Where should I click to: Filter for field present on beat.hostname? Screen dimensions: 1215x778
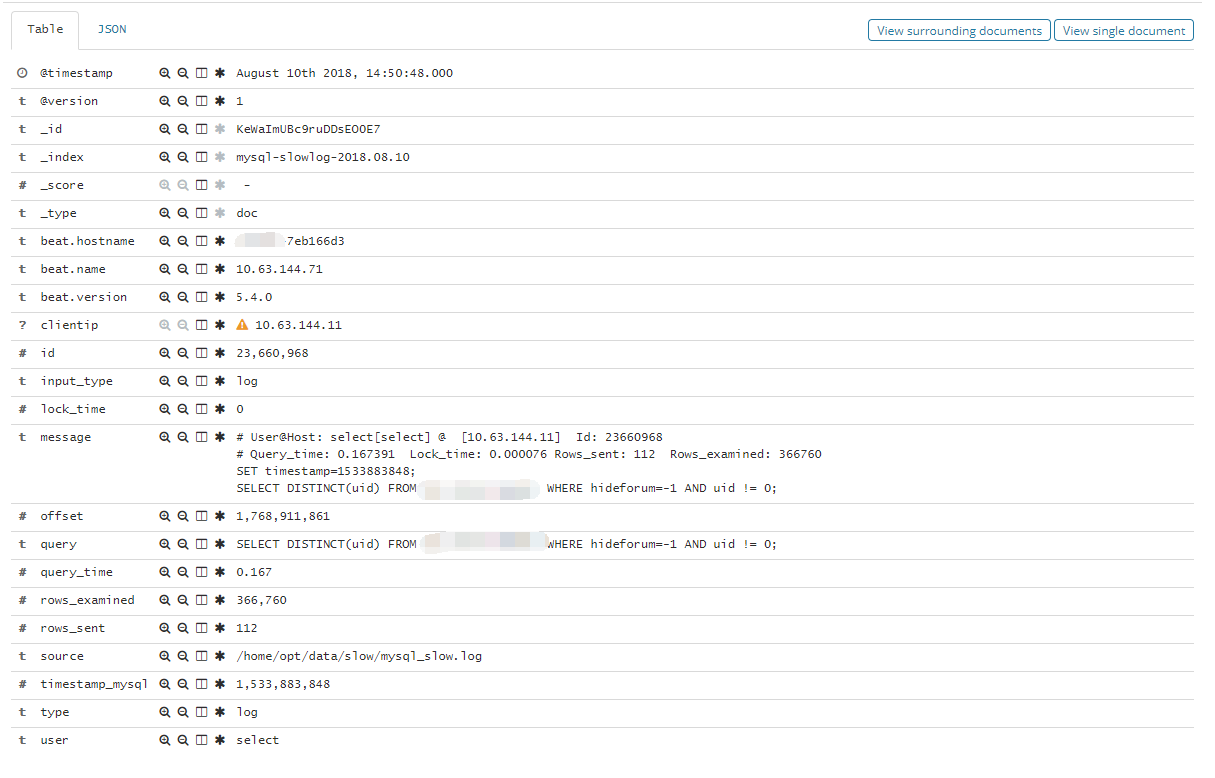[x=220, y=241]
